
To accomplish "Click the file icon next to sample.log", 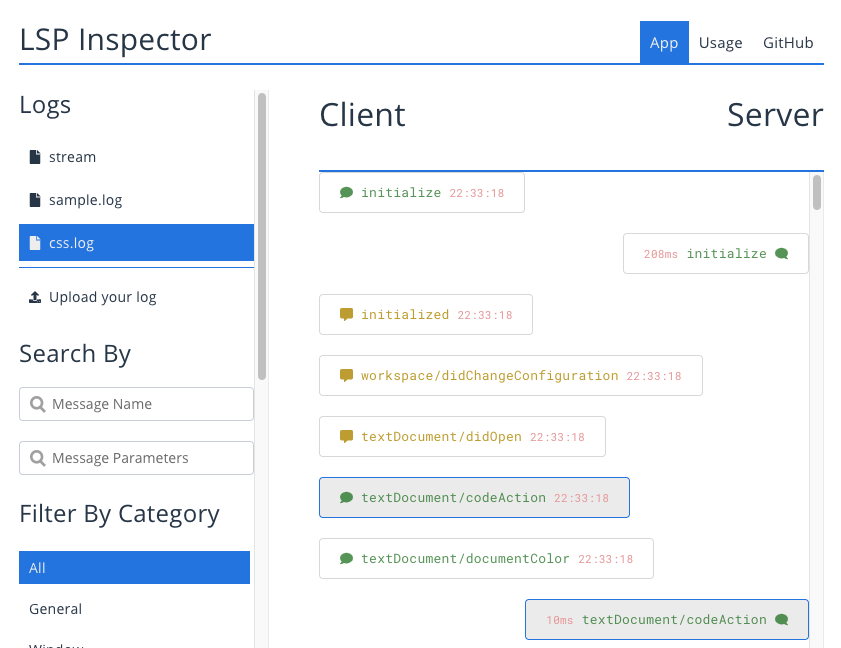I will pyautogui.click(x=35, y=200).
